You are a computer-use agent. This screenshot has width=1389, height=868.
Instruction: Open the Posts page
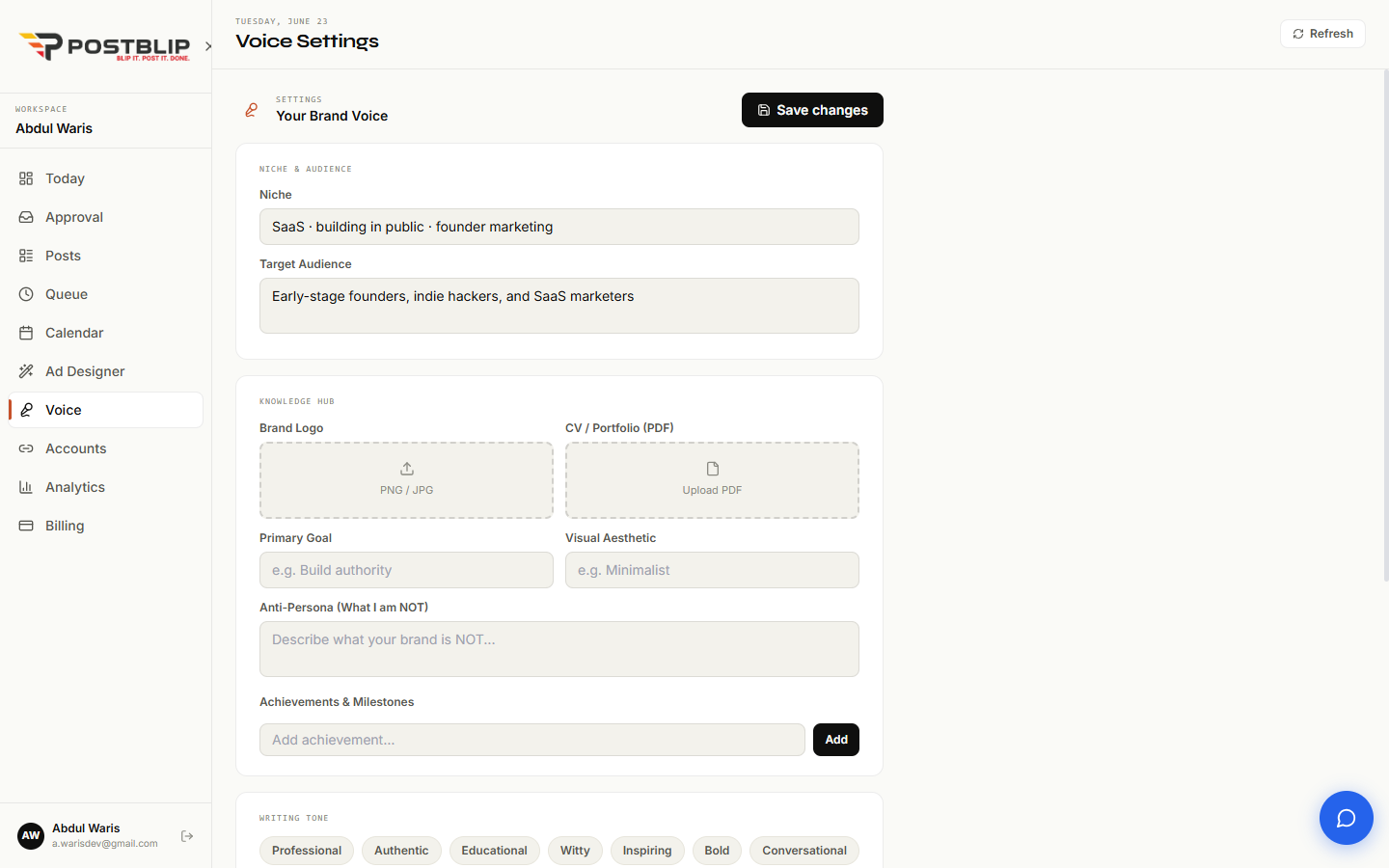[x=106, y=256]
